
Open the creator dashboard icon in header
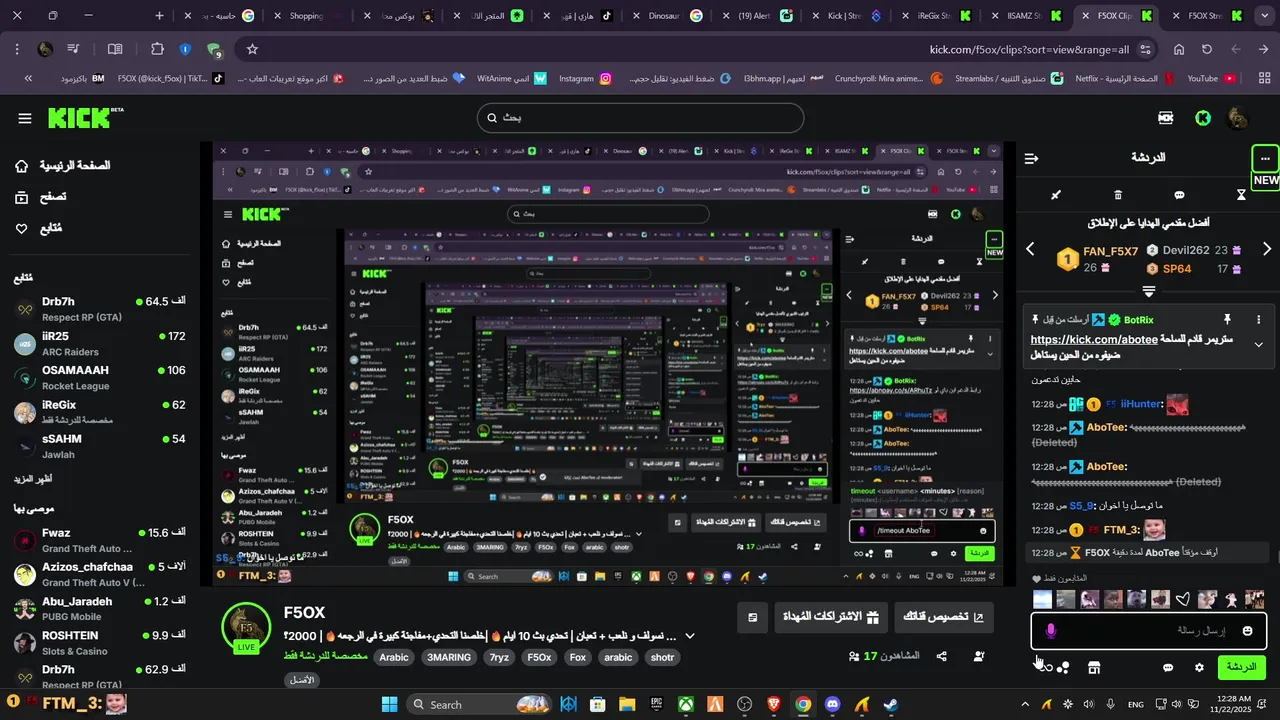click(1165, 118)
